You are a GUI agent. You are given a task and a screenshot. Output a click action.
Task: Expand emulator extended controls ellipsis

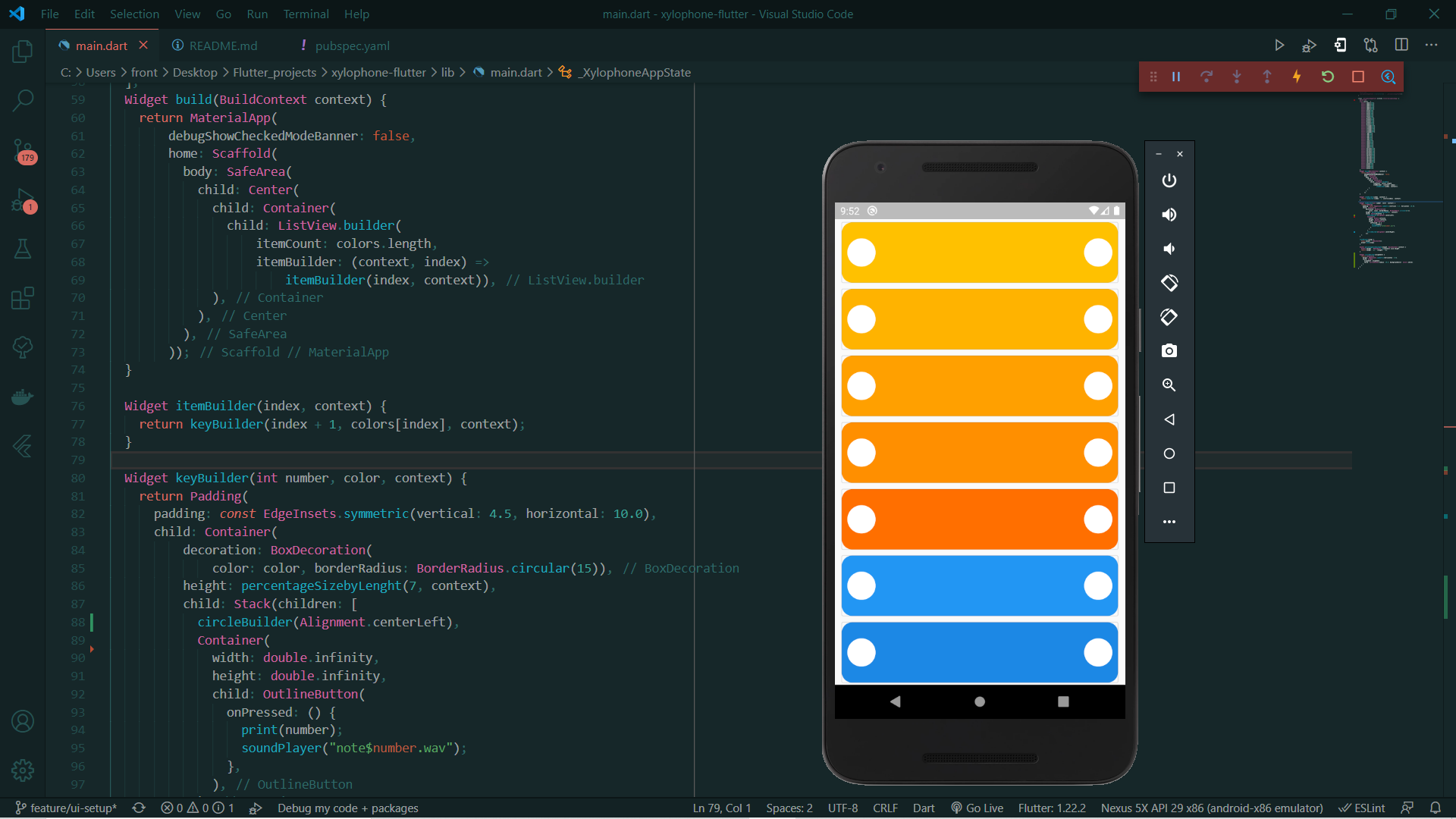point(1169,522)
